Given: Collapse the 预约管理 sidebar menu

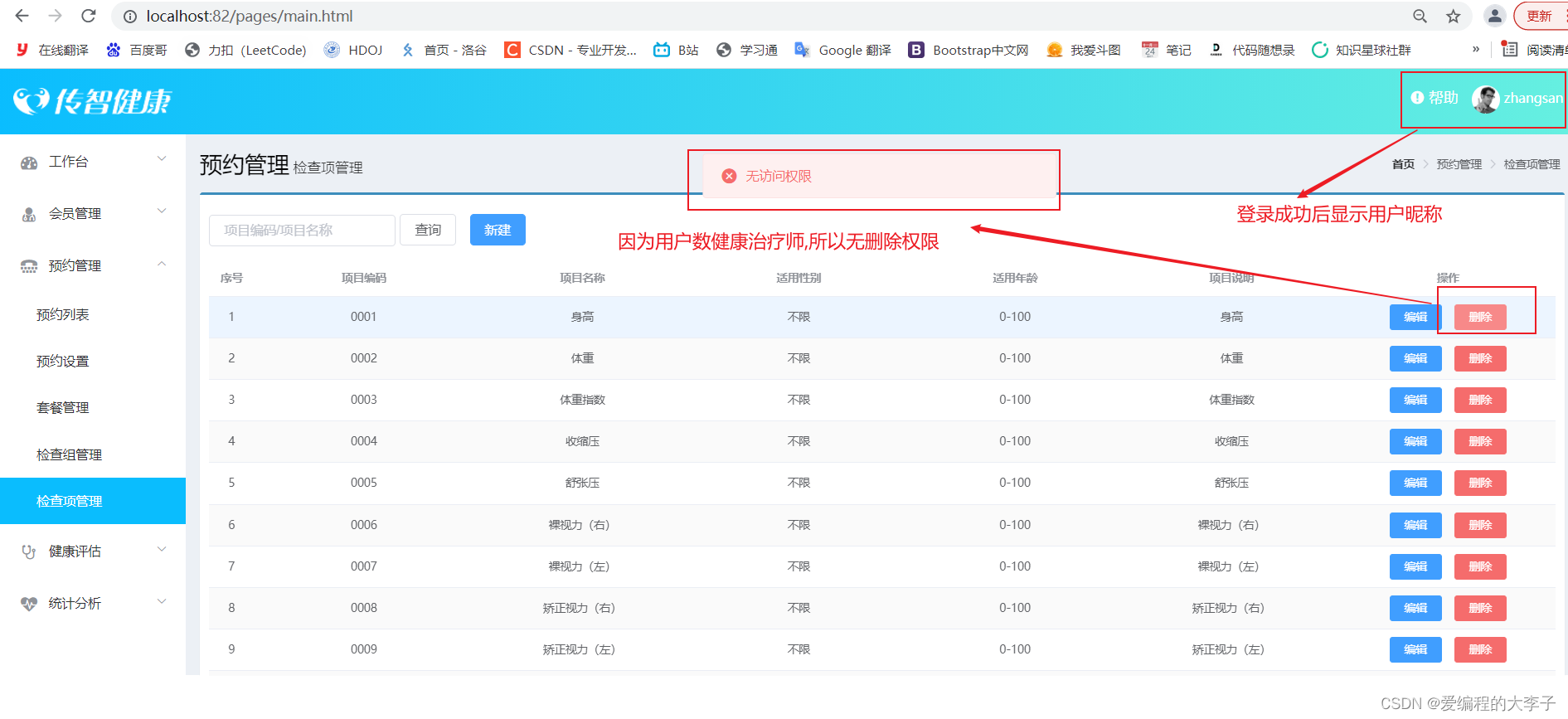Looking at the screenshot, I should 93,265.
